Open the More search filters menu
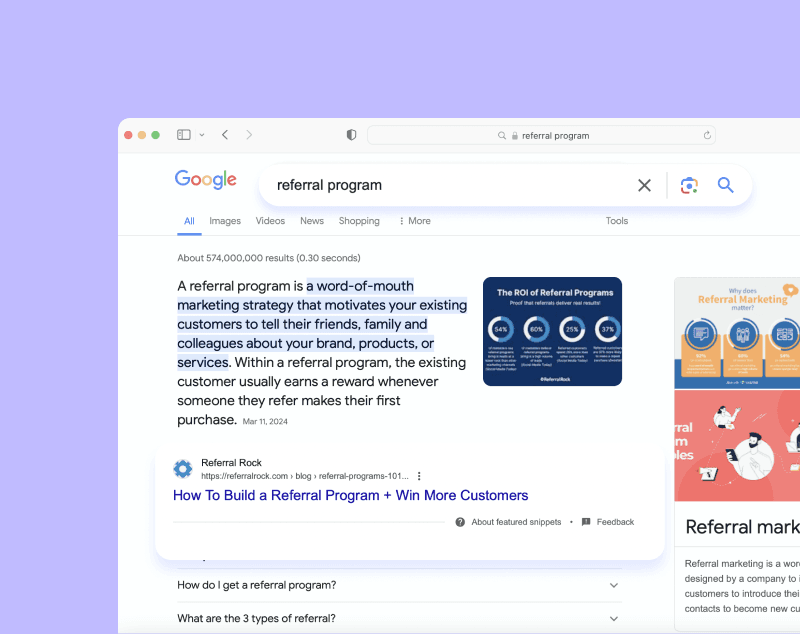 tap(414, 221)
